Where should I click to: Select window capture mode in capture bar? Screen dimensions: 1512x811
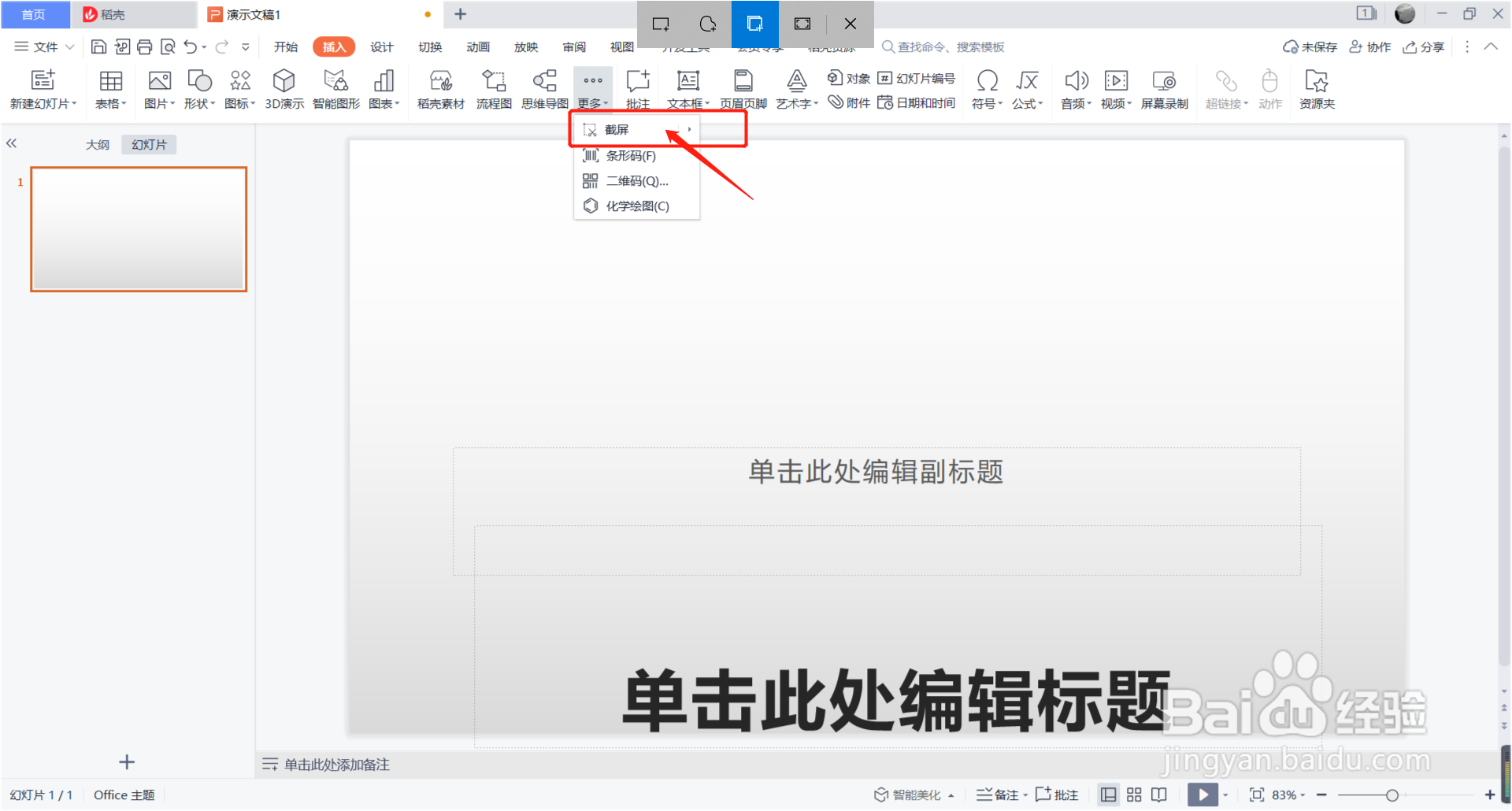[x=755, y=24]
